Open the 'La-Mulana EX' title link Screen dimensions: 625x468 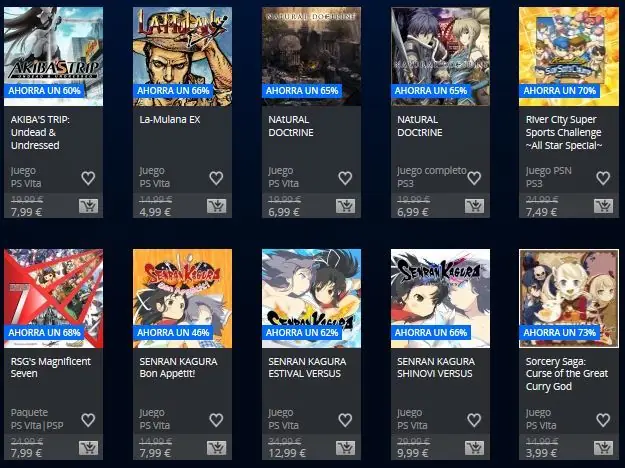pos(170,120)
